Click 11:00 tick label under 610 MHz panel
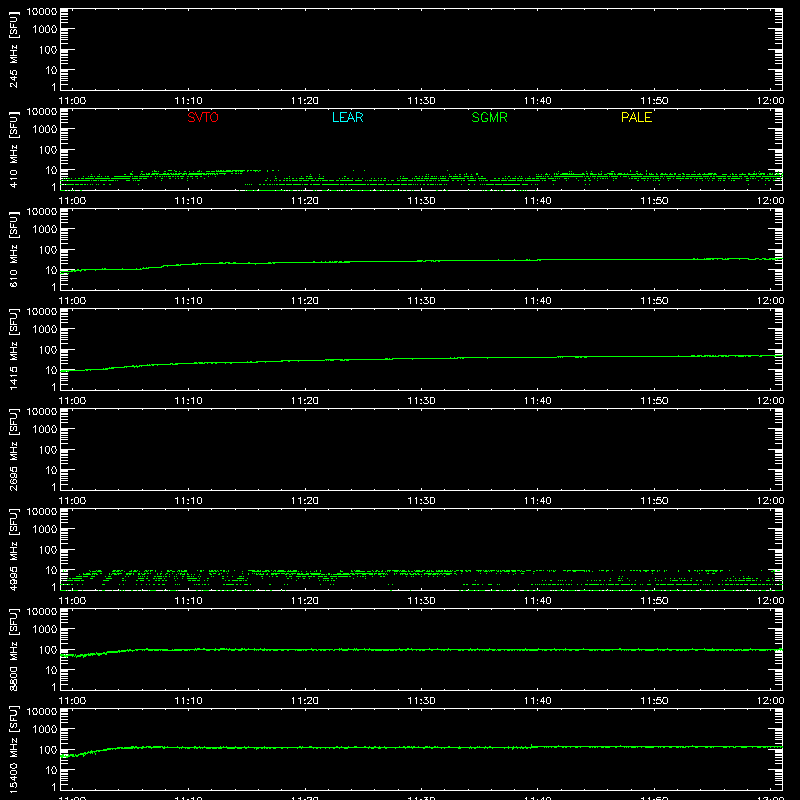The image size is (800, 800). pyautogui.click(x=72, y=301)
